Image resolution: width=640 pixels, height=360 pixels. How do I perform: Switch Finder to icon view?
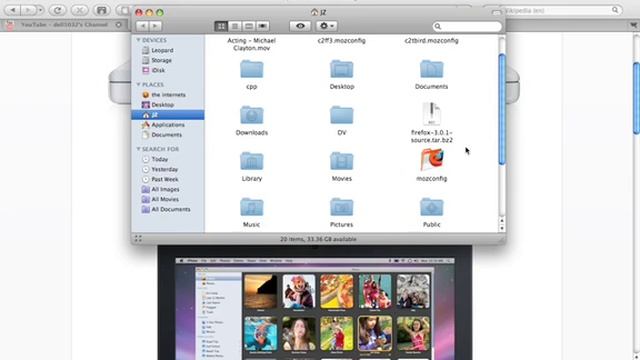tap(221, 26)
